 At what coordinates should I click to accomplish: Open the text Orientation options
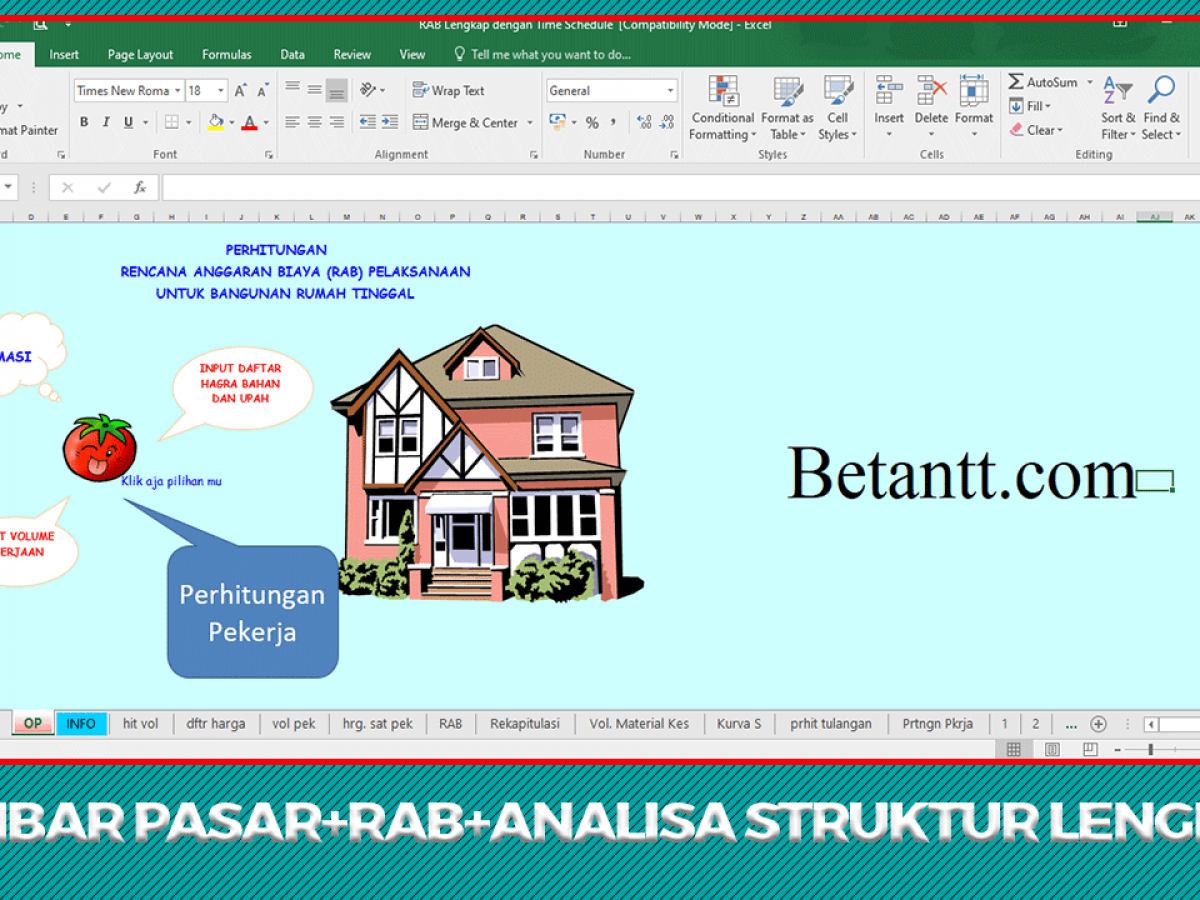(370, 91)
